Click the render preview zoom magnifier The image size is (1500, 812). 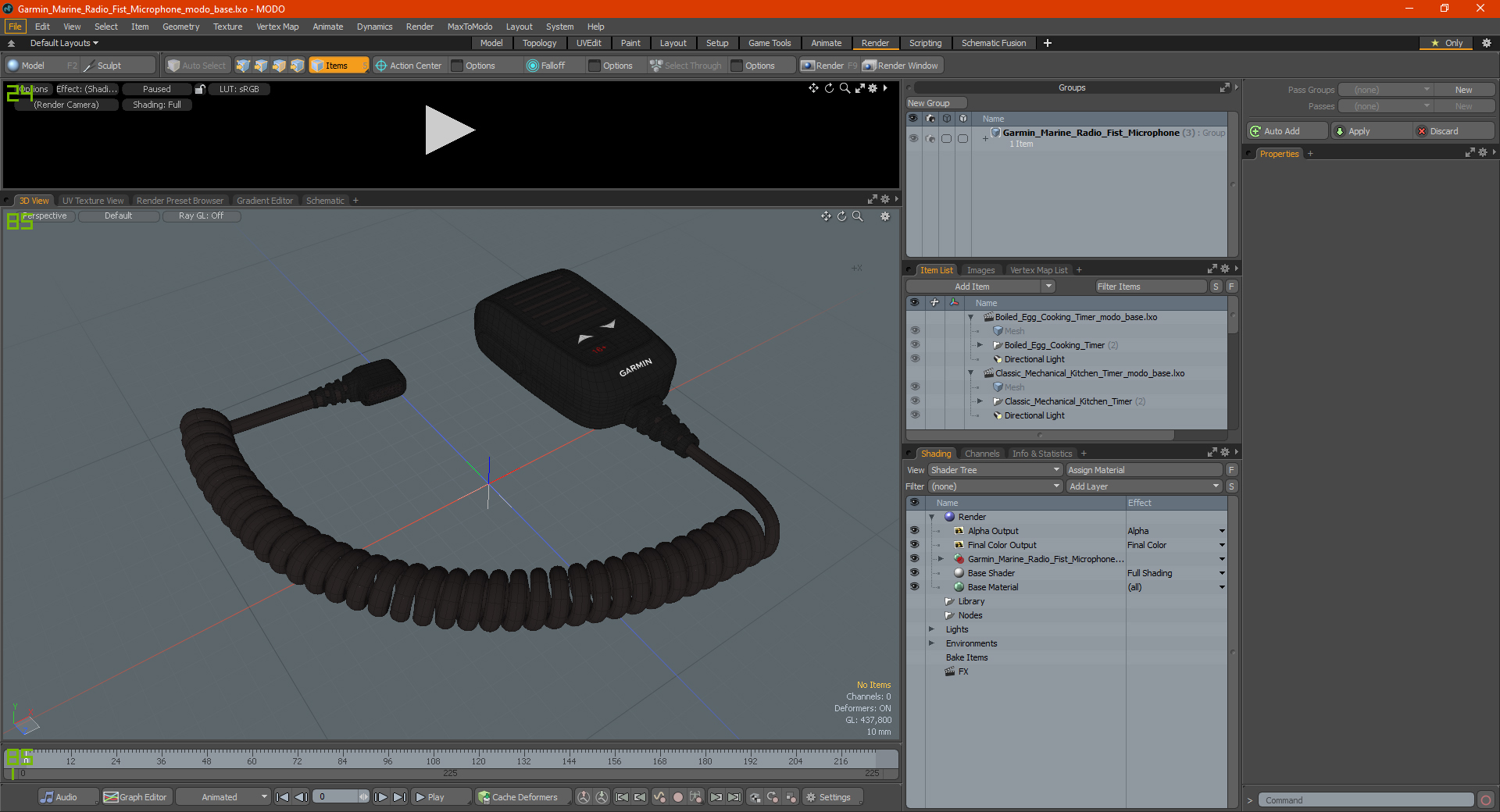[845, 88]
